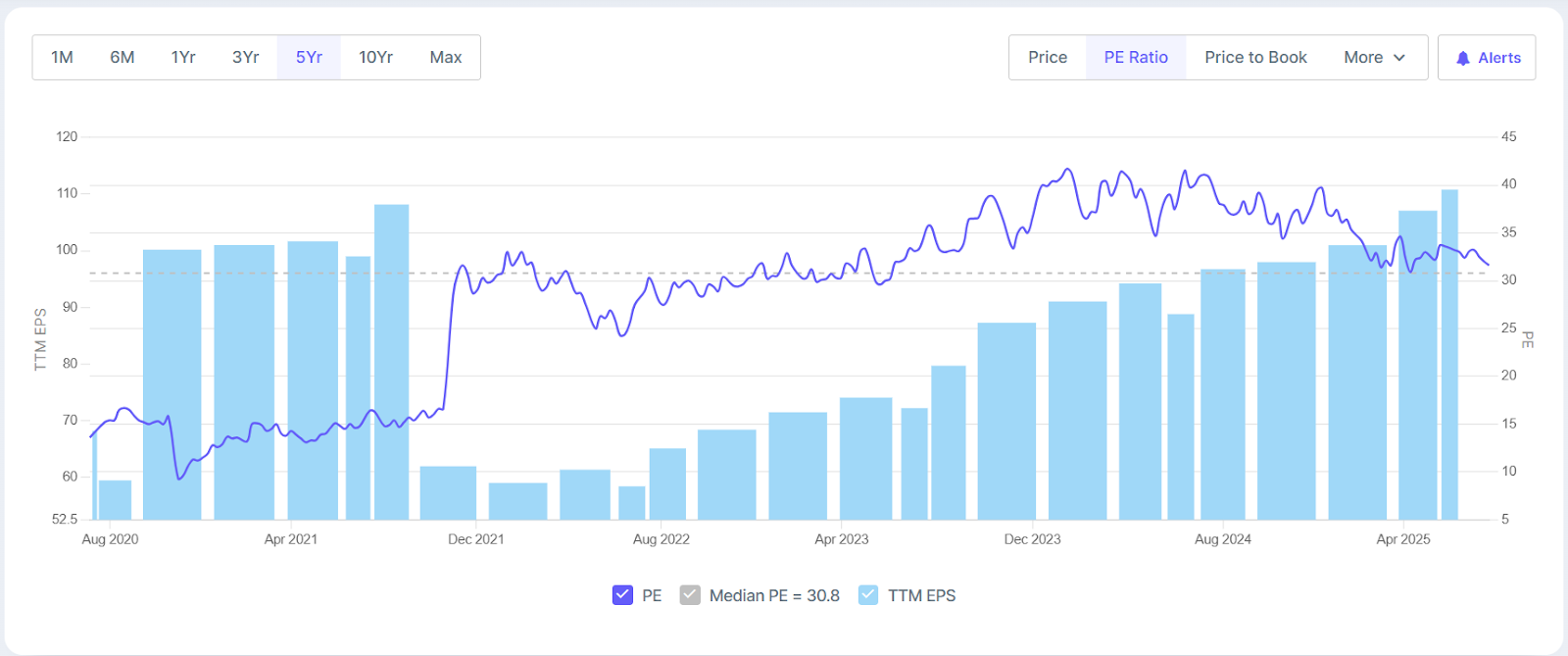Image resolution: width=1568 pixels, height=656 pixels.
Task: Open the Alerts button
Action: click(1487, 57)
